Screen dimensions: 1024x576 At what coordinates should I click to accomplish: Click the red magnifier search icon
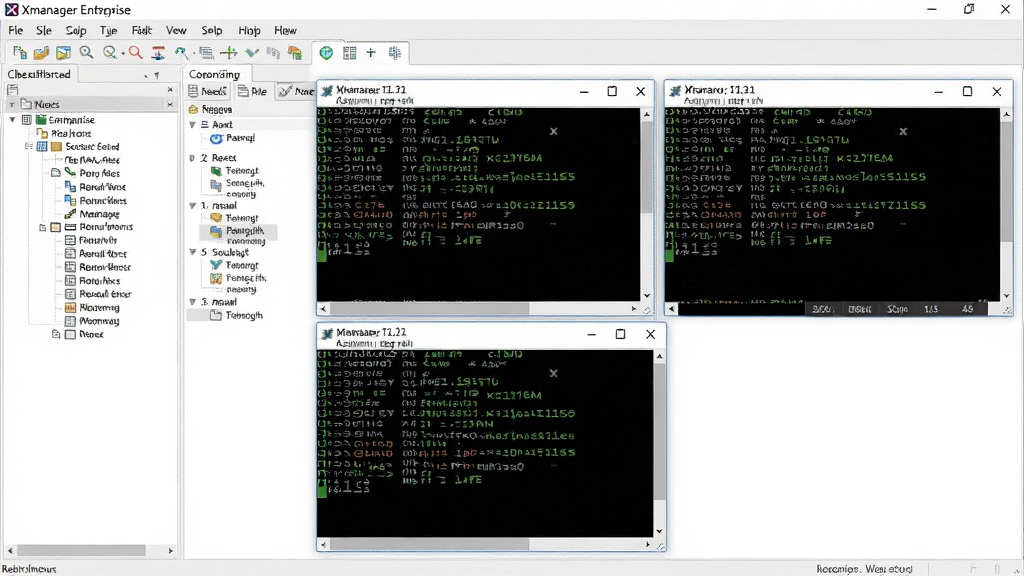pos(135,53)
